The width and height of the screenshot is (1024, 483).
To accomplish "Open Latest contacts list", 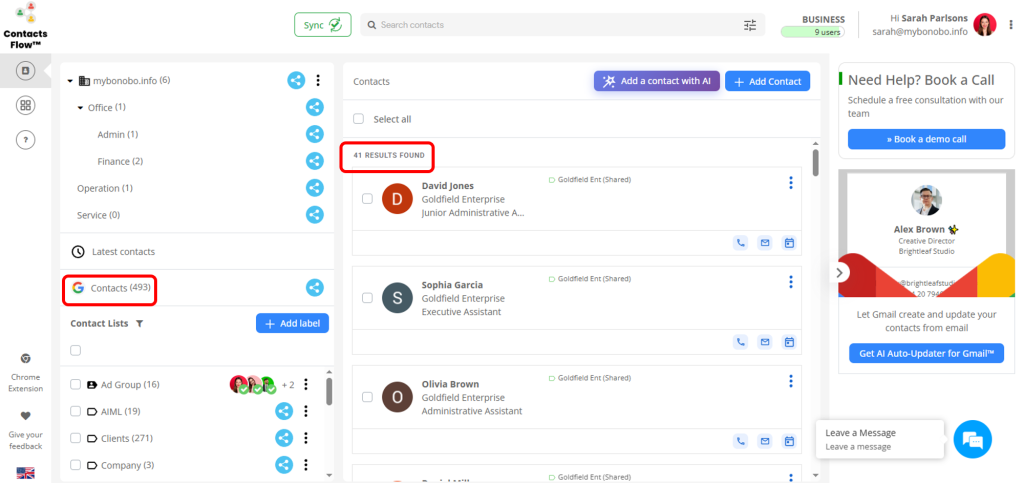I will (x=122, y=252).
